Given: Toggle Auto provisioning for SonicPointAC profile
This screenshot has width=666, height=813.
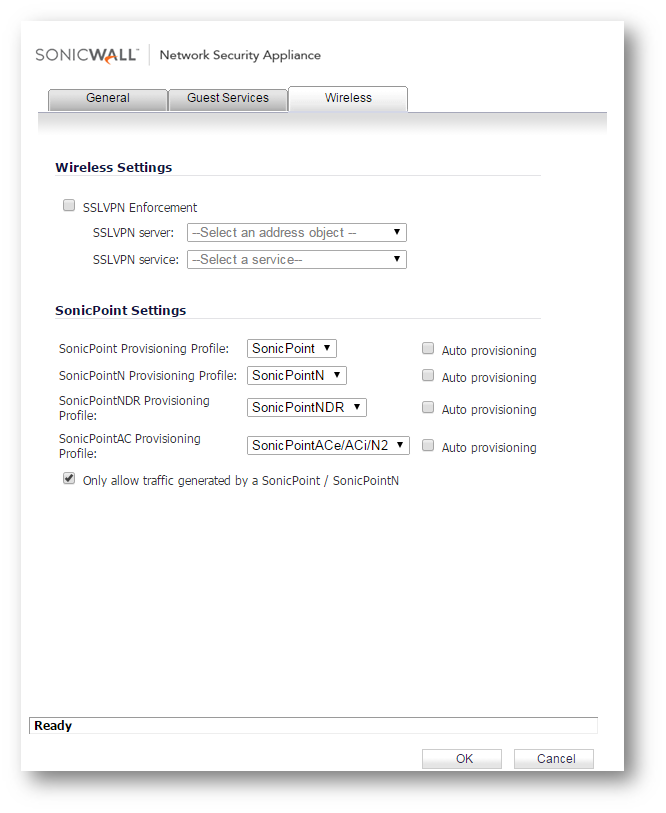Looking at the screenshot, I should click(428, 446).
